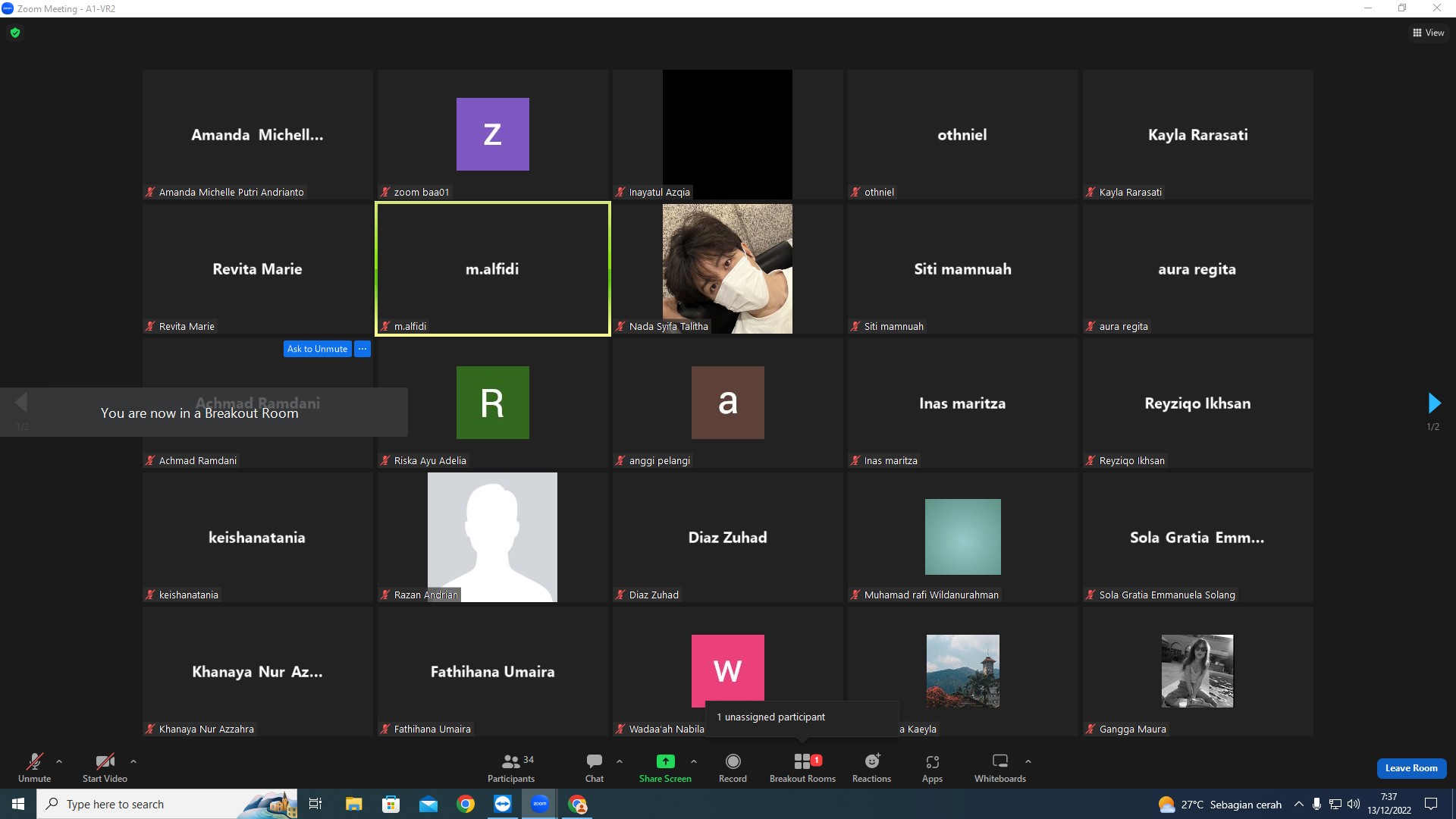The image size is (1456, 819).
Task: Click anggi pelangi's brown avatar
Action: (x=728, y=403)
